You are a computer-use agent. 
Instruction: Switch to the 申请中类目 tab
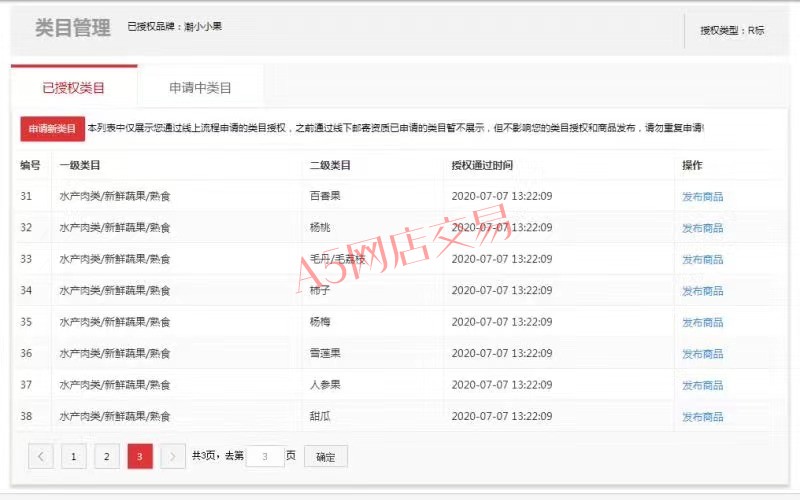point(200,88)
